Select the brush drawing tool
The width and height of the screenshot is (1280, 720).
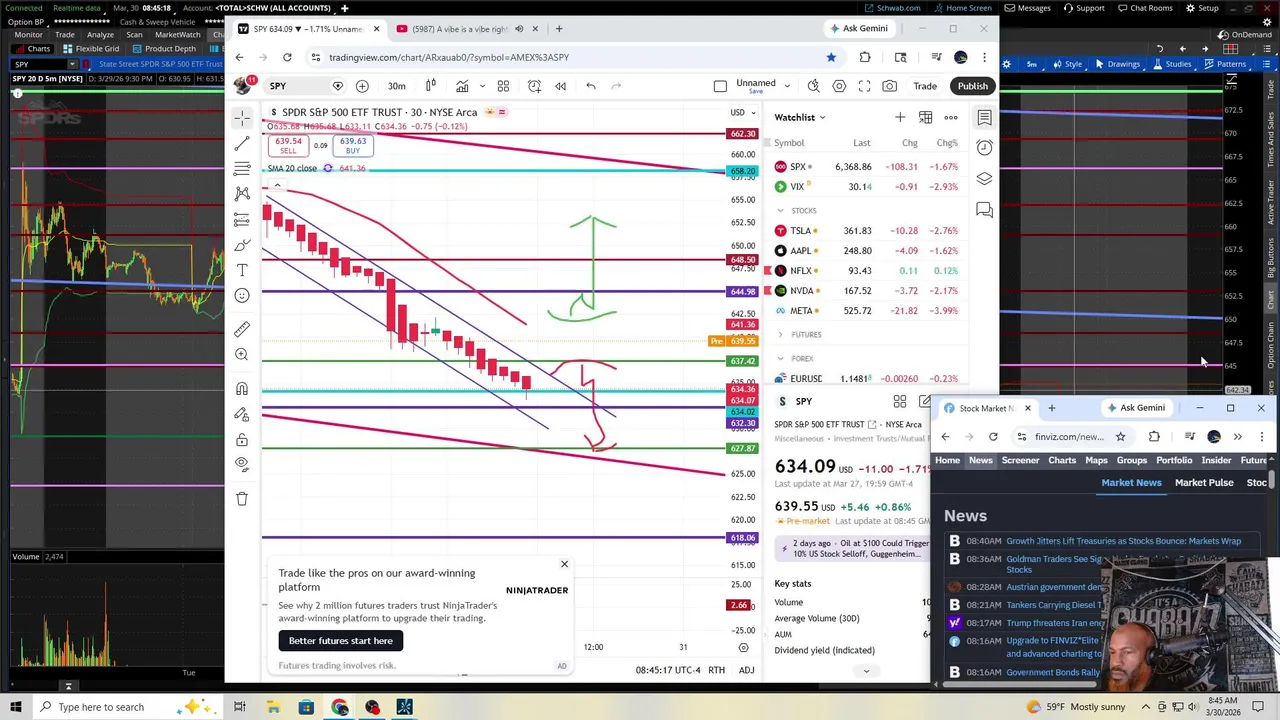coord(242,245)
